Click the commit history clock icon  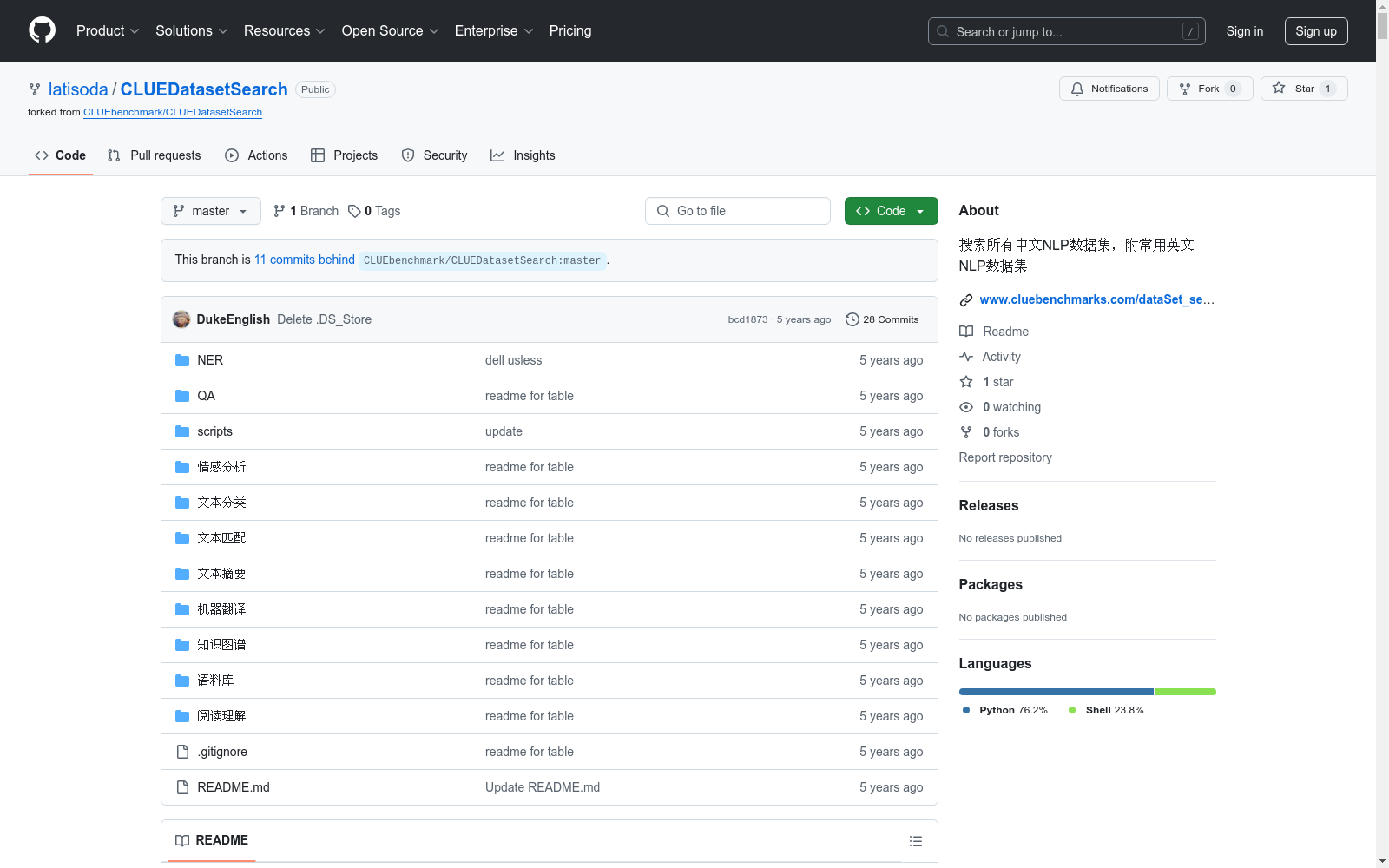point(852,319)
